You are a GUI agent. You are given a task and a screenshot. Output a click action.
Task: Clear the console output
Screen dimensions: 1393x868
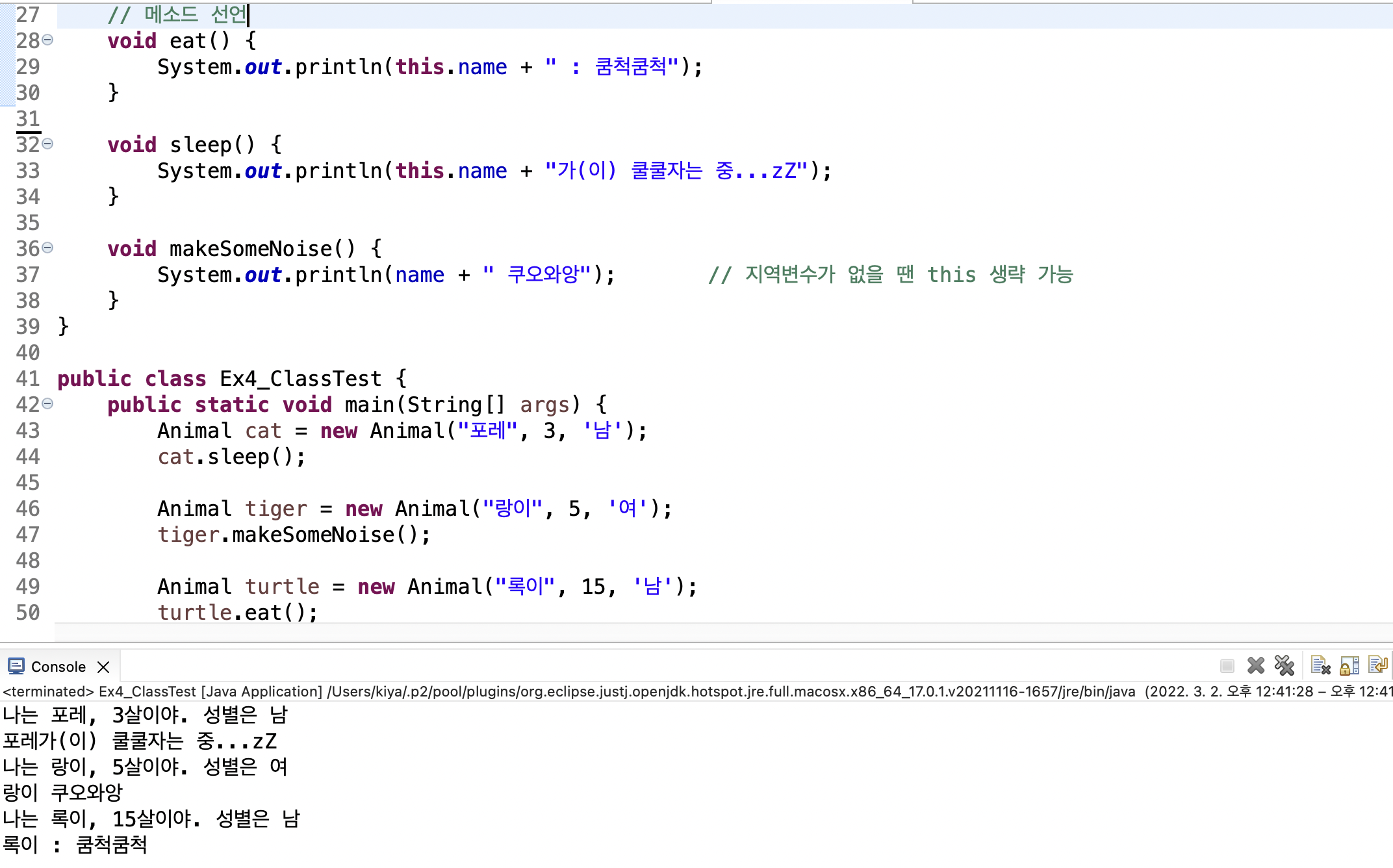[x=1320, y=666]
